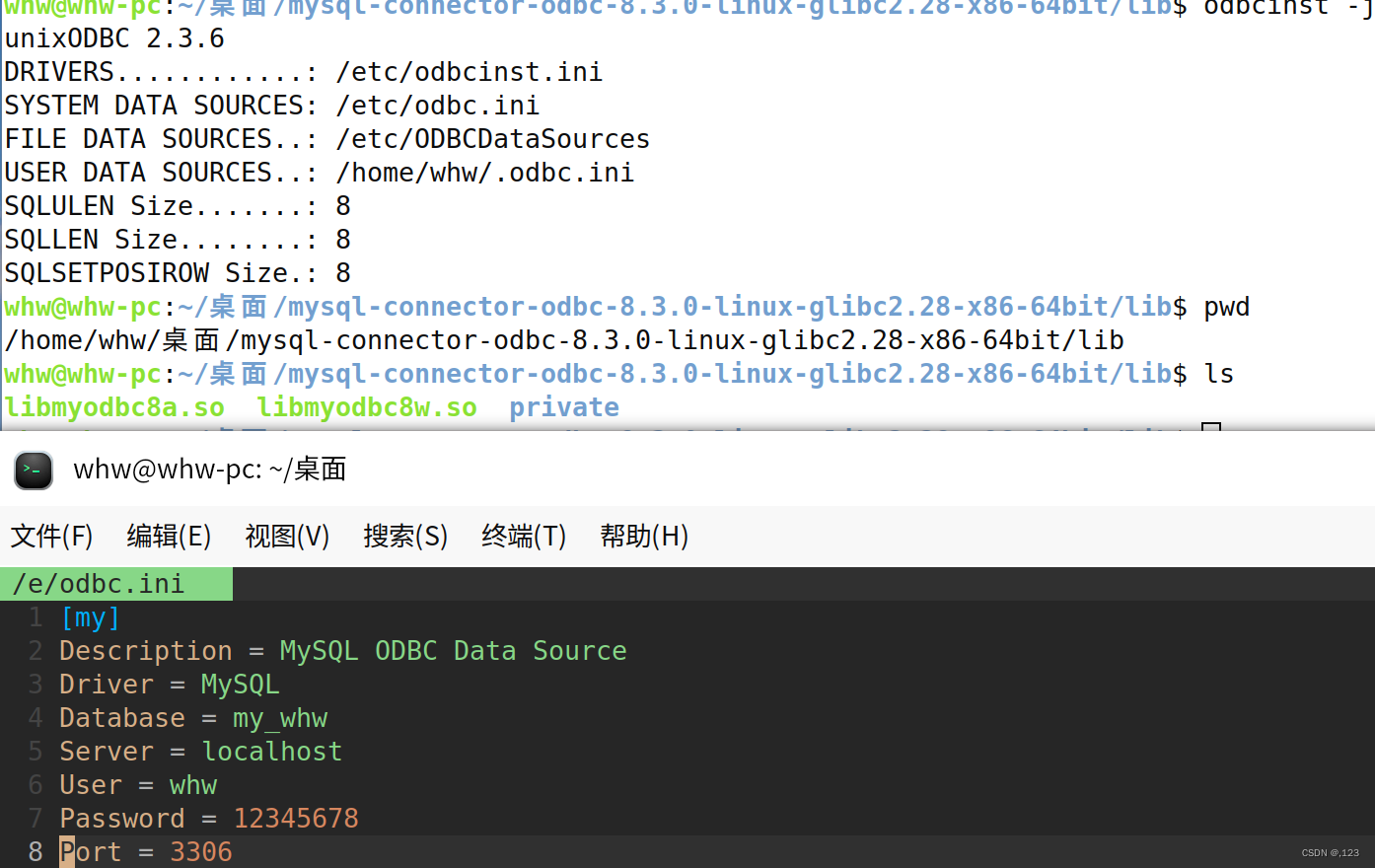
Task: Select the /e/odbc.ini tab label
Action: (x=97, y=583)
